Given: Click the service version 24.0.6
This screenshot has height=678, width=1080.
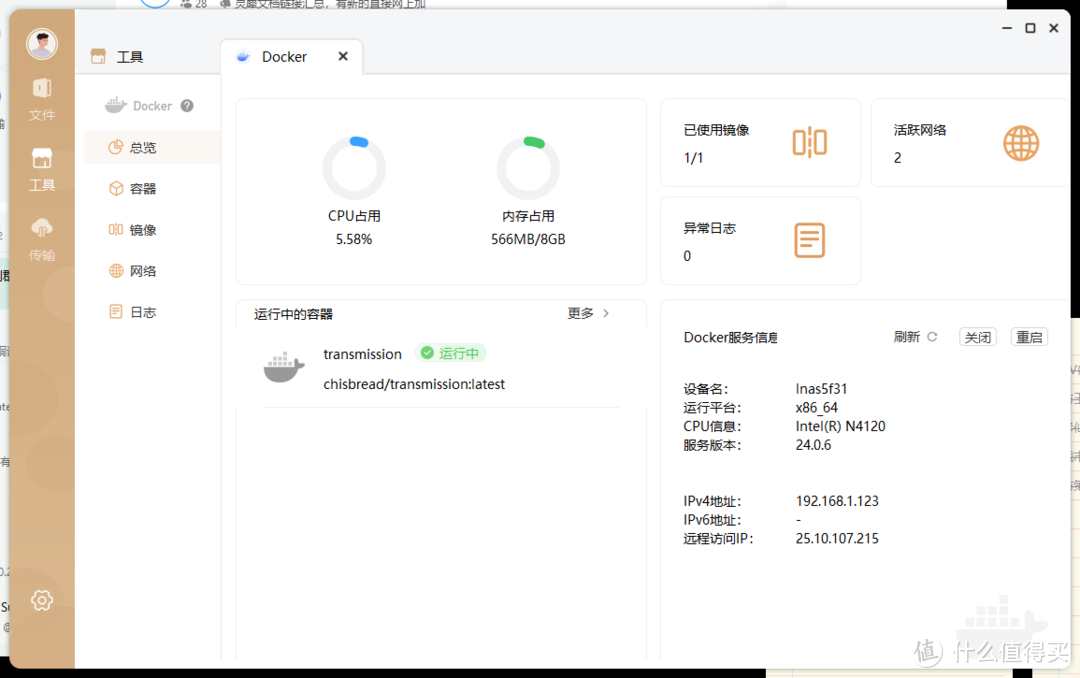Looking at the screenshot, I should pyautogui.click(x=813, y=445).
